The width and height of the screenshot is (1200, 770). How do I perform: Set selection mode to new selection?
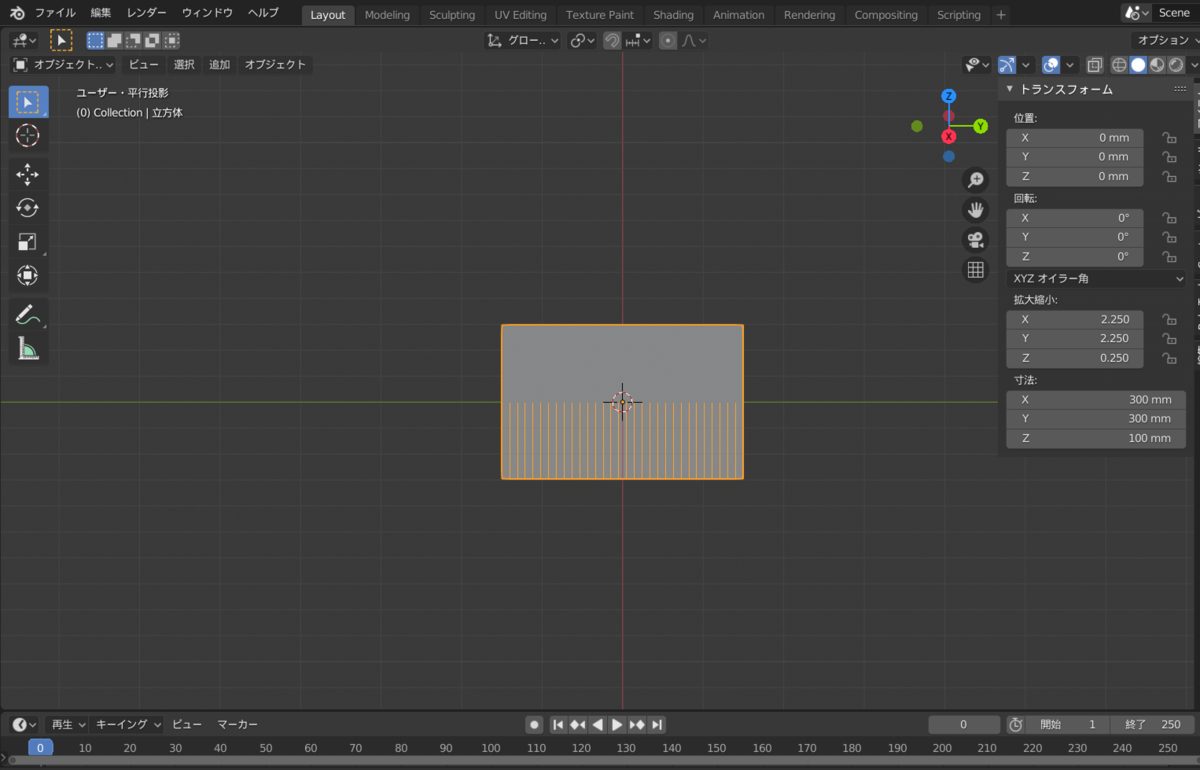(95, 40)
